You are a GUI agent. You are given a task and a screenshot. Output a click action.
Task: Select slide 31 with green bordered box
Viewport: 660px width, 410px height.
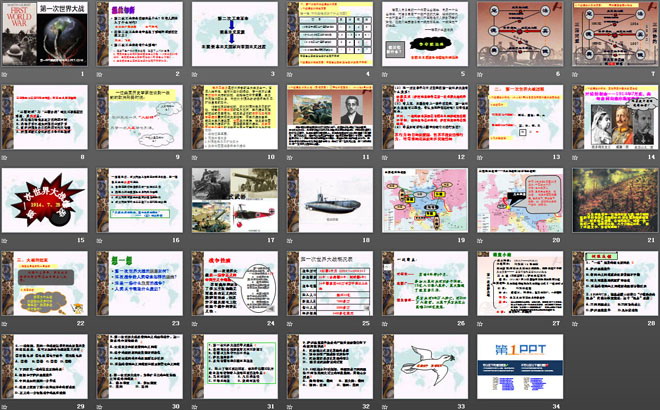click(x=235, y=367)
